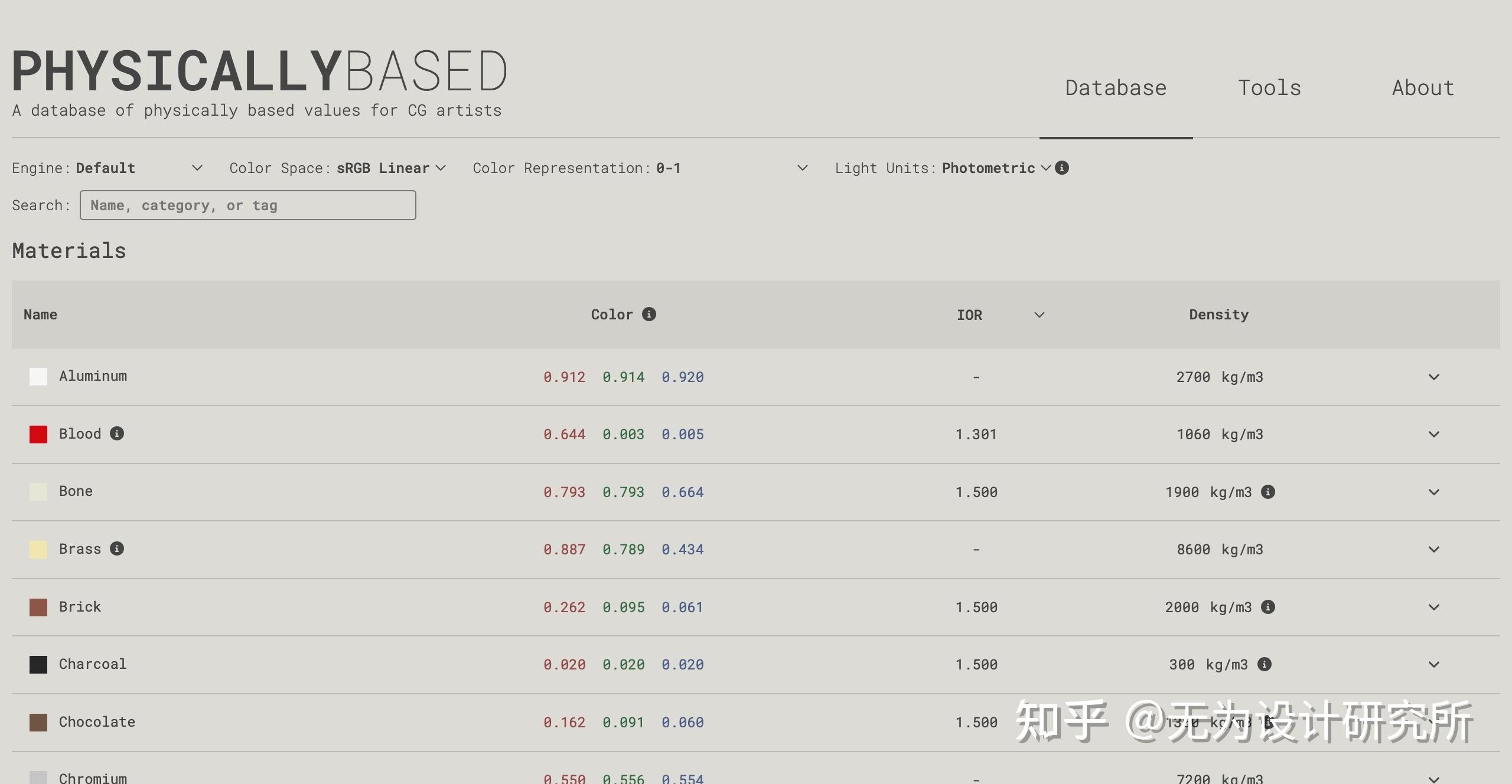1512x784 pixels.
Task: Click info icon next to Brass
Action: click(x=117, y=549)
